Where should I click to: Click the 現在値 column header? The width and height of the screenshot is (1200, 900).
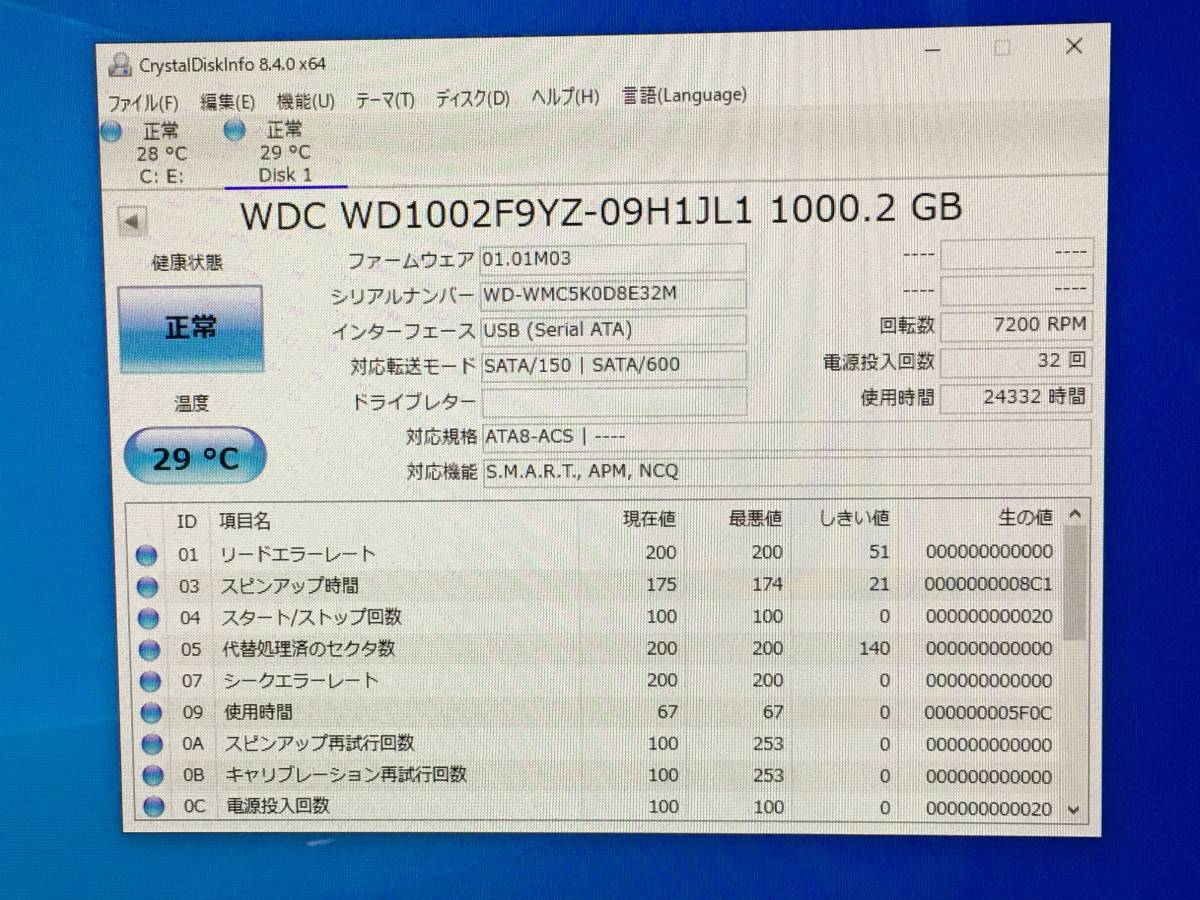tap(649, 518)
